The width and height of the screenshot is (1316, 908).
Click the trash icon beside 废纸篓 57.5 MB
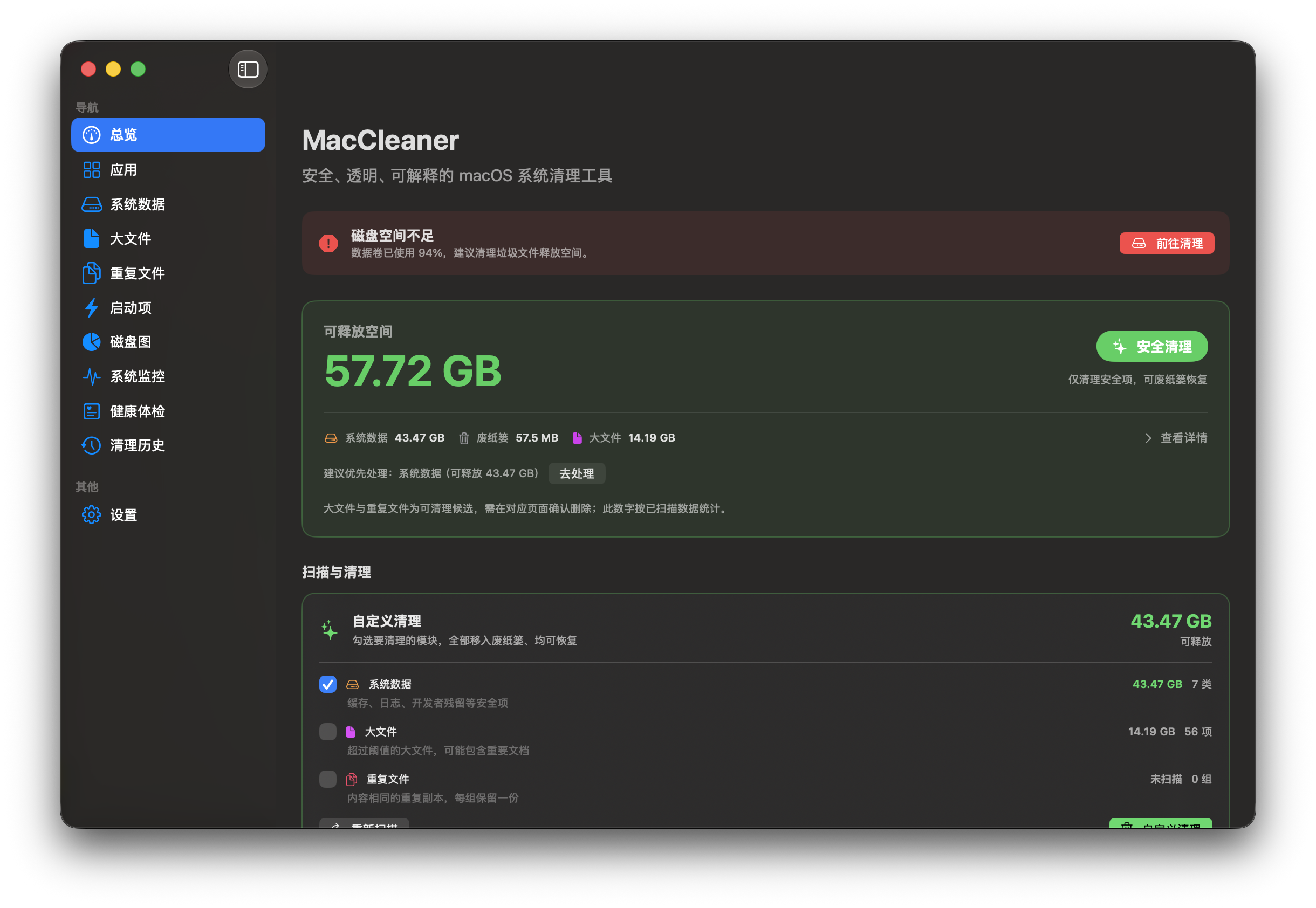point(464,438)
